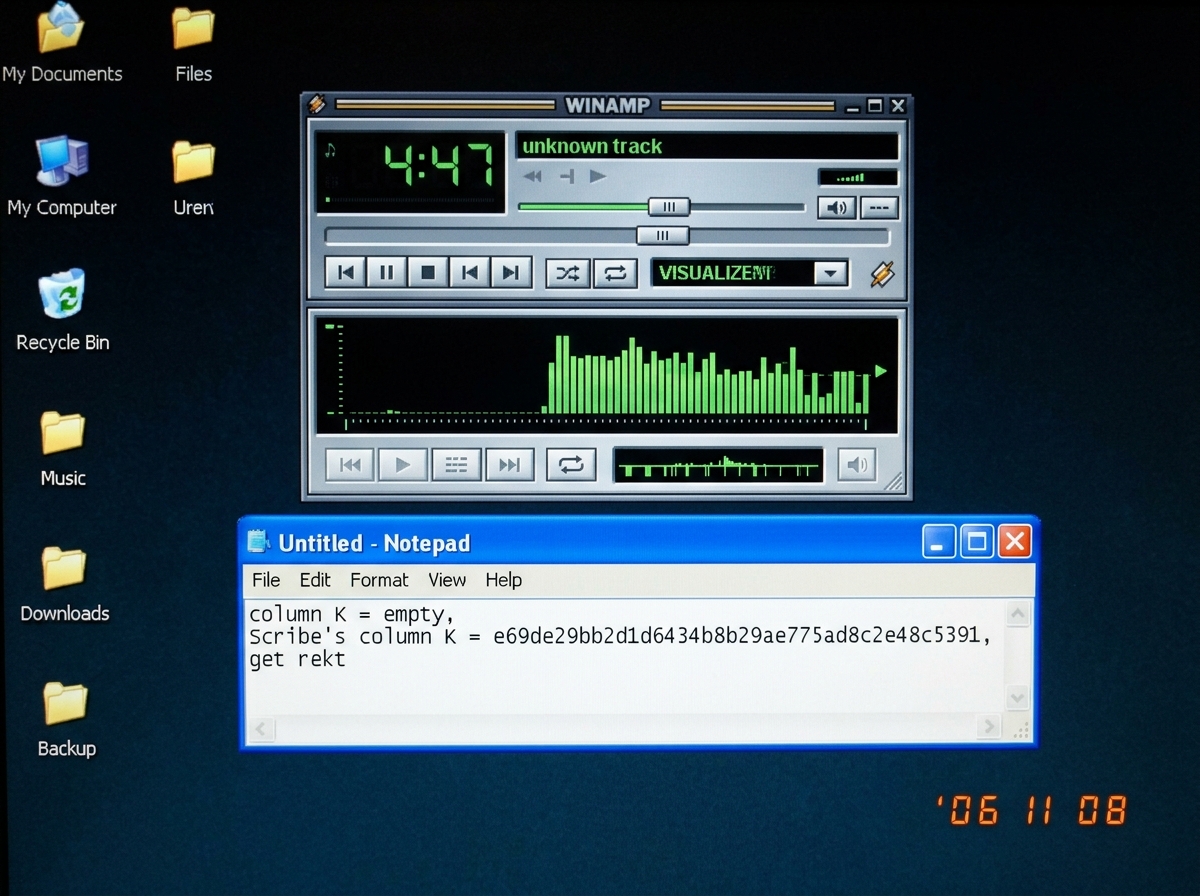Click the 4:47 time display
The height and width of the screenshot is (896, 1200).
click(439, 166)
